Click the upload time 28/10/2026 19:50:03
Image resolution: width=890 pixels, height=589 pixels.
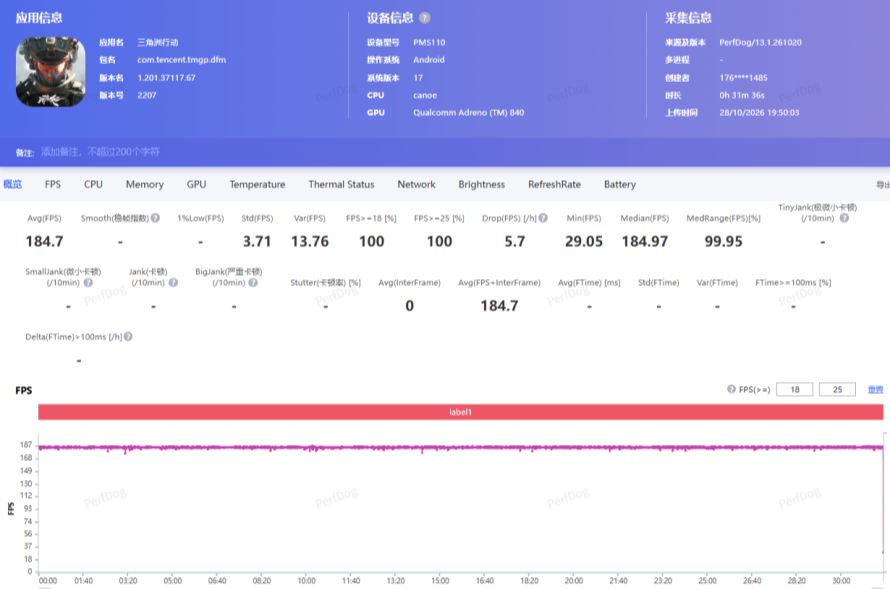[x=759, y=112]
